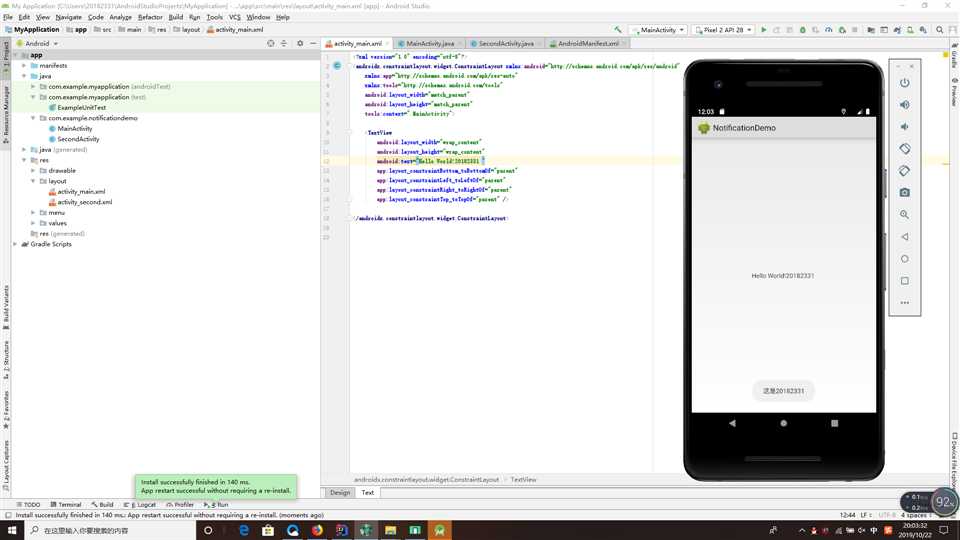
Task: Open Microsoft Edge from the taskbar
Action: coord(244,530)
